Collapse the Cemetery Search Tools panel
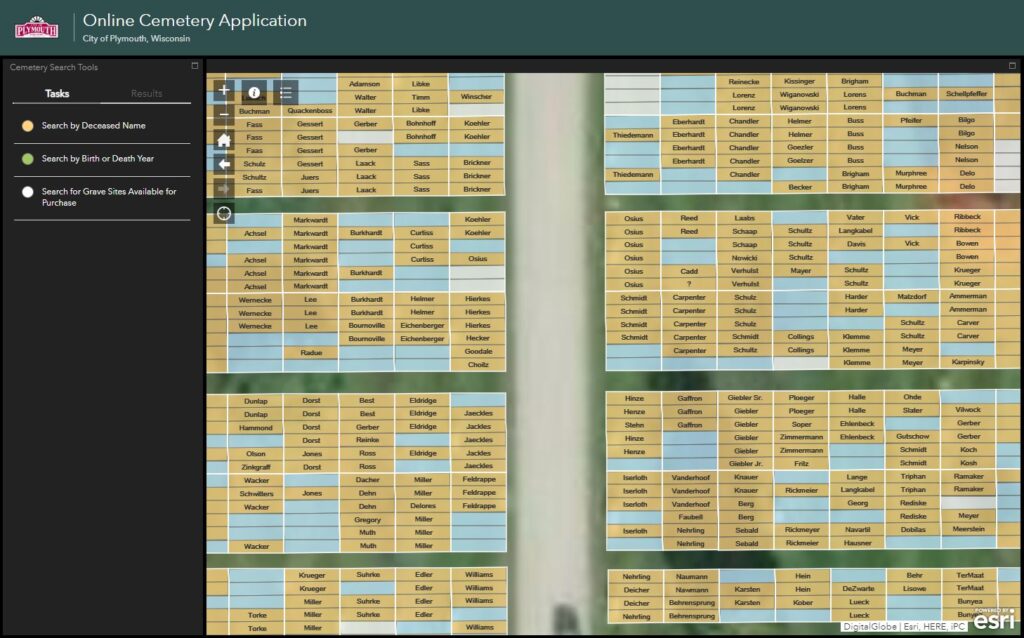The width and height of the screenshot is (1024, 638). (195, 67)
